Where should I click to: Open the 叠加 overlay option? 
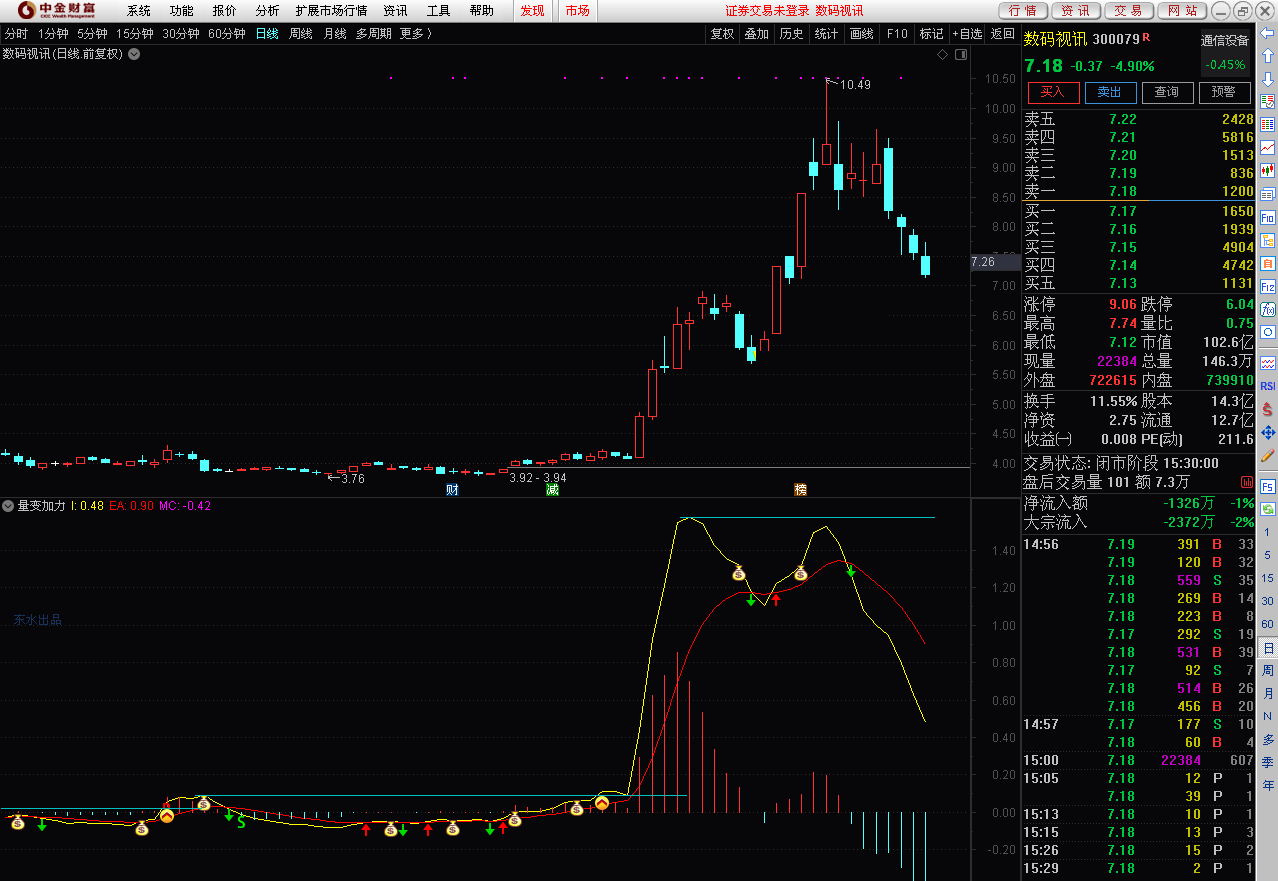pos(757,33)
